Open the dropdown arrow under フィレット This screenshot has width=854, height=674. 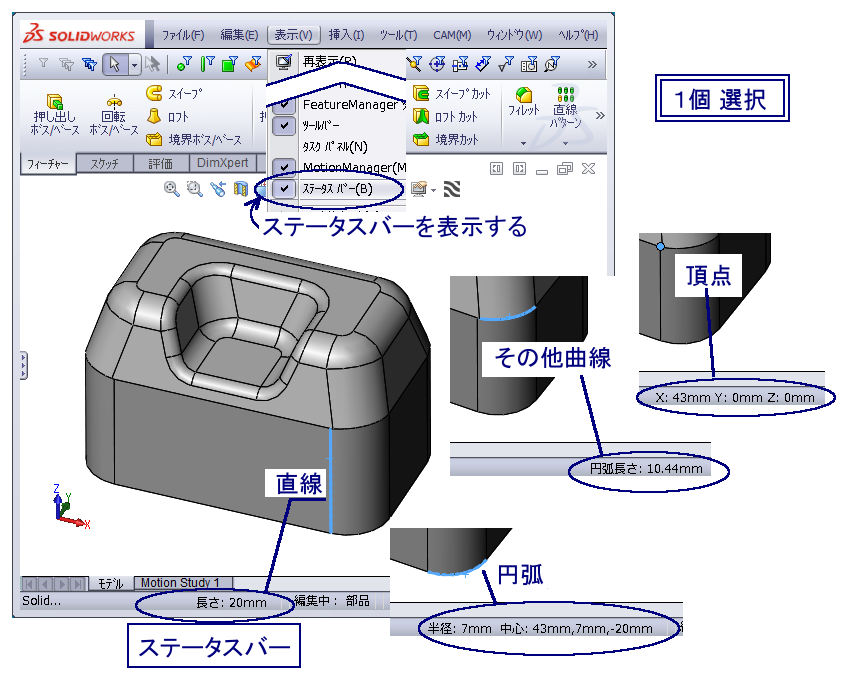point(523,144)
